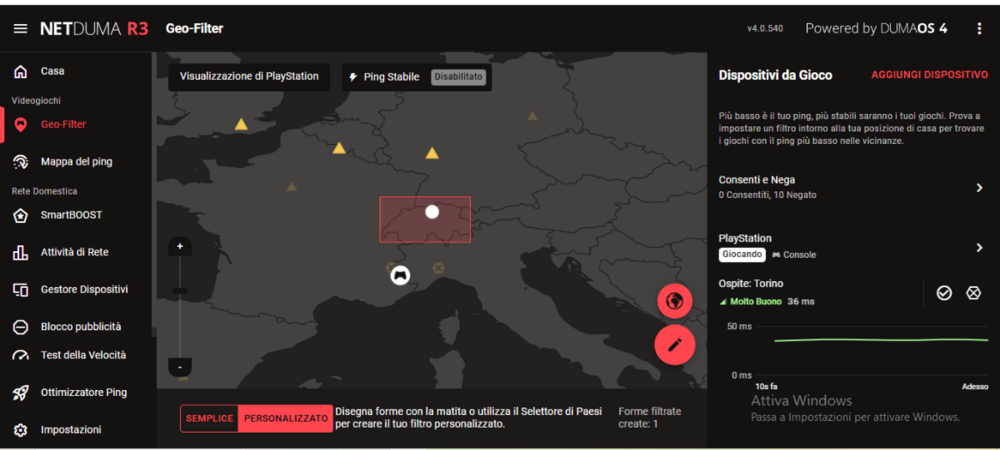The height and width of the screenshot is (450, 1000).
Task: Click the red filter rectangle on map
Action: point(425,219)
